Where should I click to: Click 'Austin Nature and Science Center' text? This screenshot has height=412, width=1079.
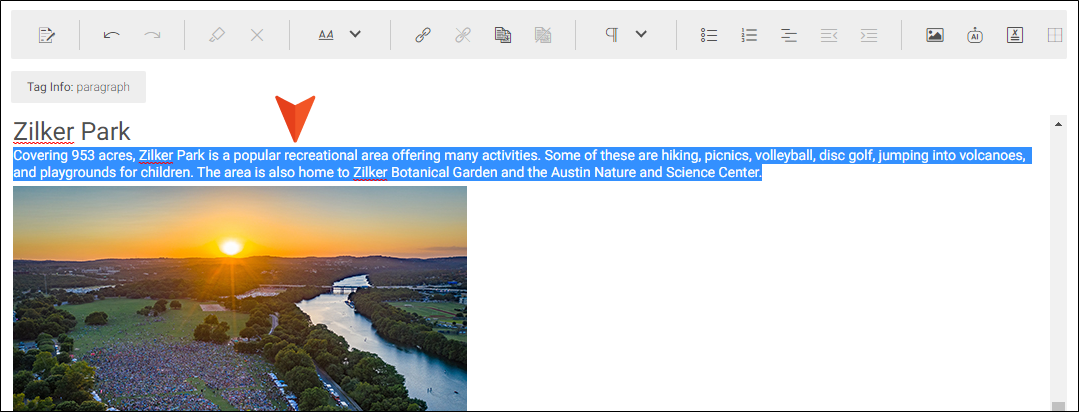click(x=656, y=172)
